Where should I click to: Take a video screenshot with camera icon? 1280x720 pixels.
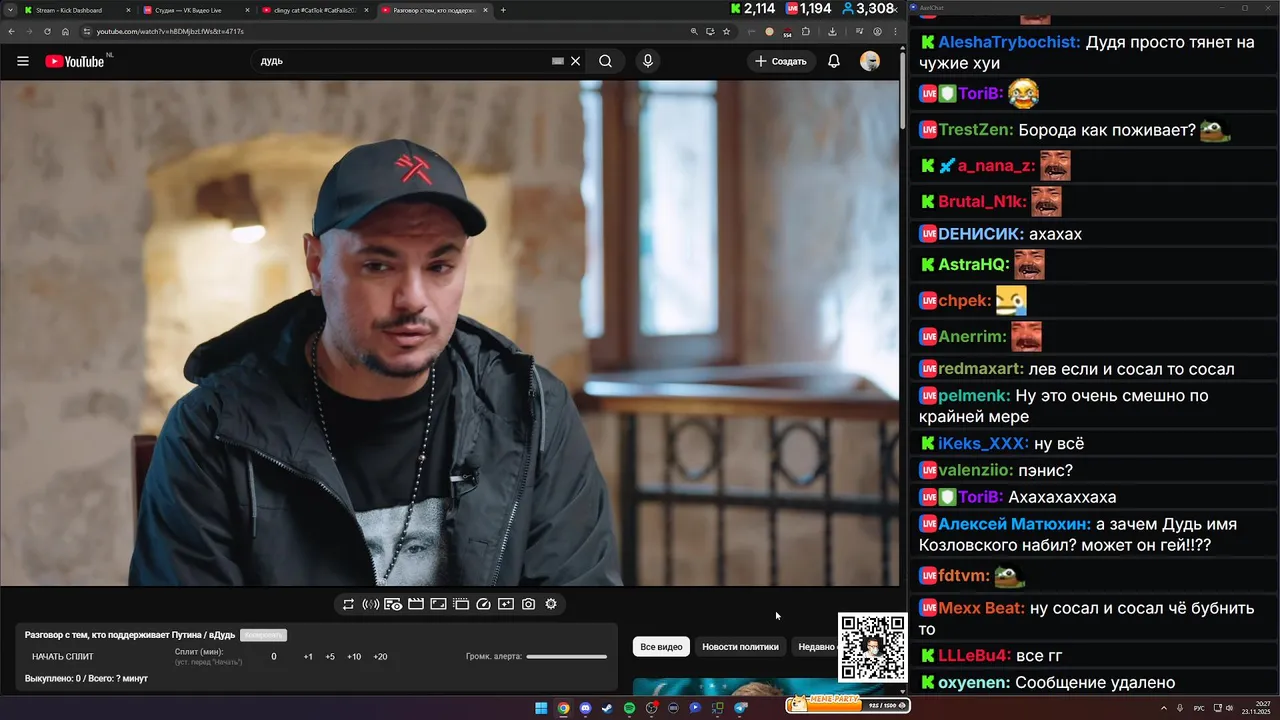click(528, 604)
